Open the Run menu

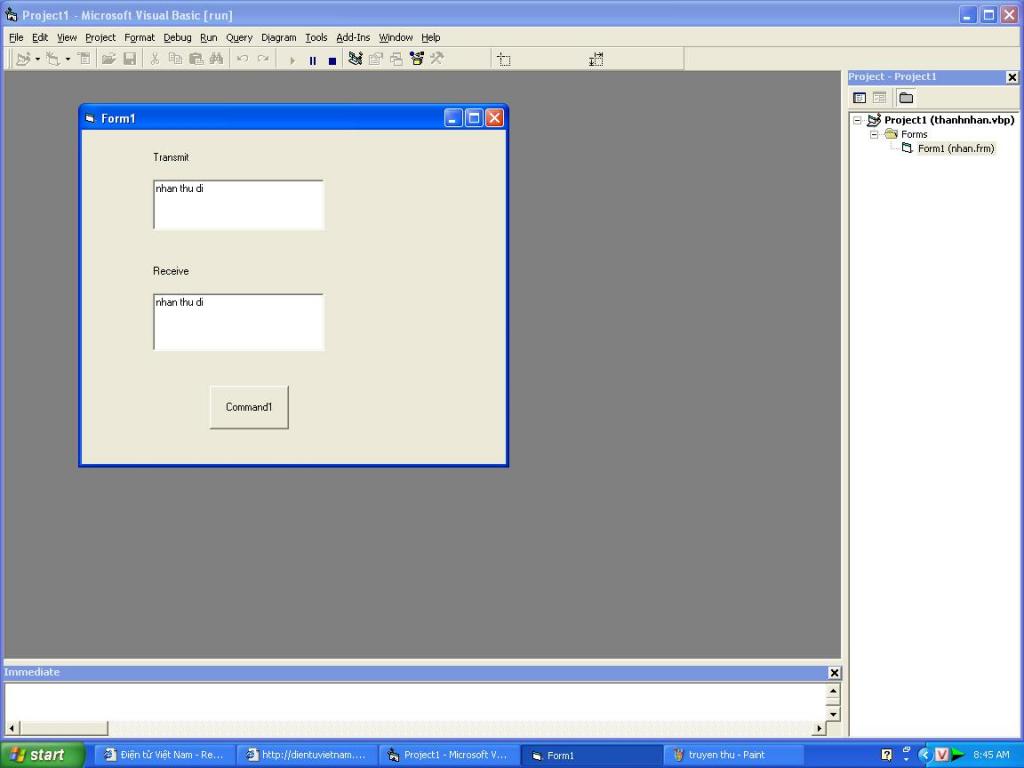tap(208, 38)
